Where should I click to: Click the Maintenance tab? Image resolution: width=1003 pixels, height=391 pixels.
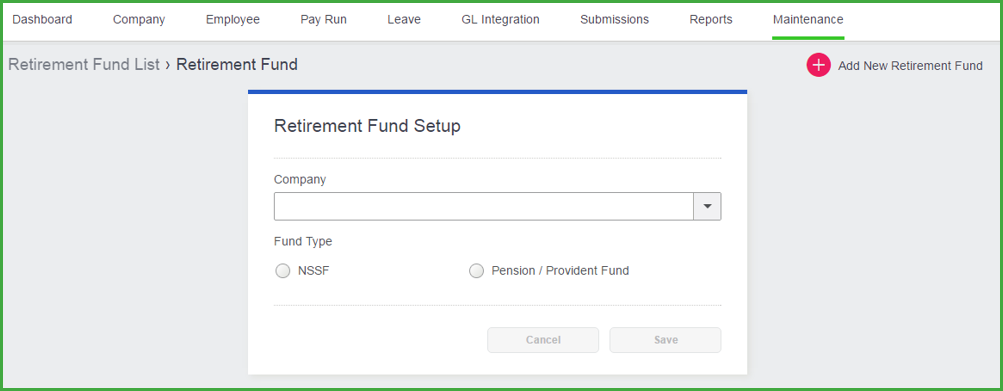pyautogui.click(x=808, y=20)
